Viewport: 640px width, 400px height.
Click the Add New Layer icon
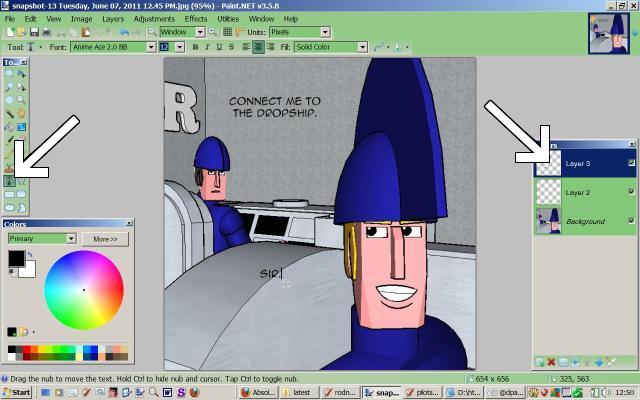[x=541, y=361]
